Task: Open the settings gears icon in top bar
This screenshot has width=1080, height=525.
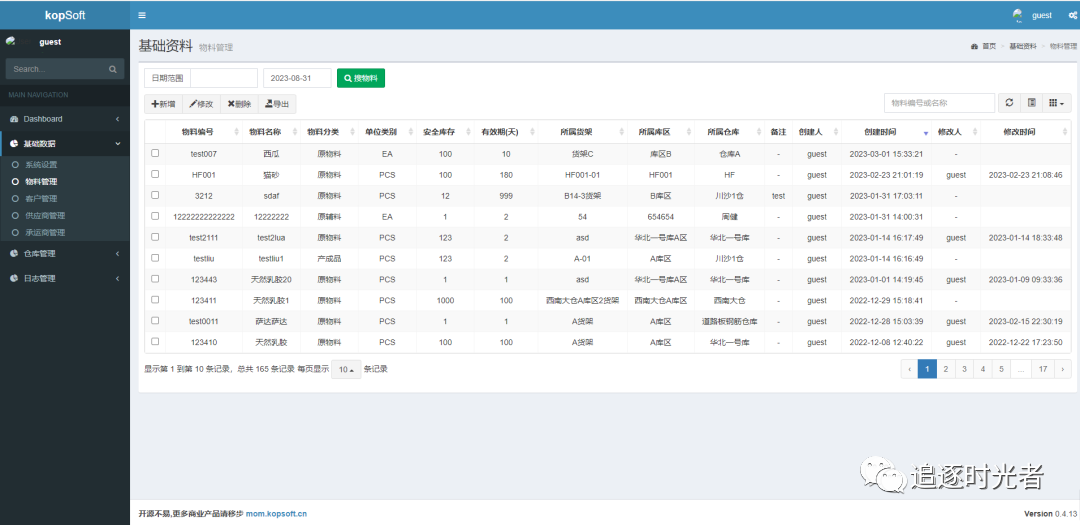Action: pyautogui.click(x=1072, y=15)
